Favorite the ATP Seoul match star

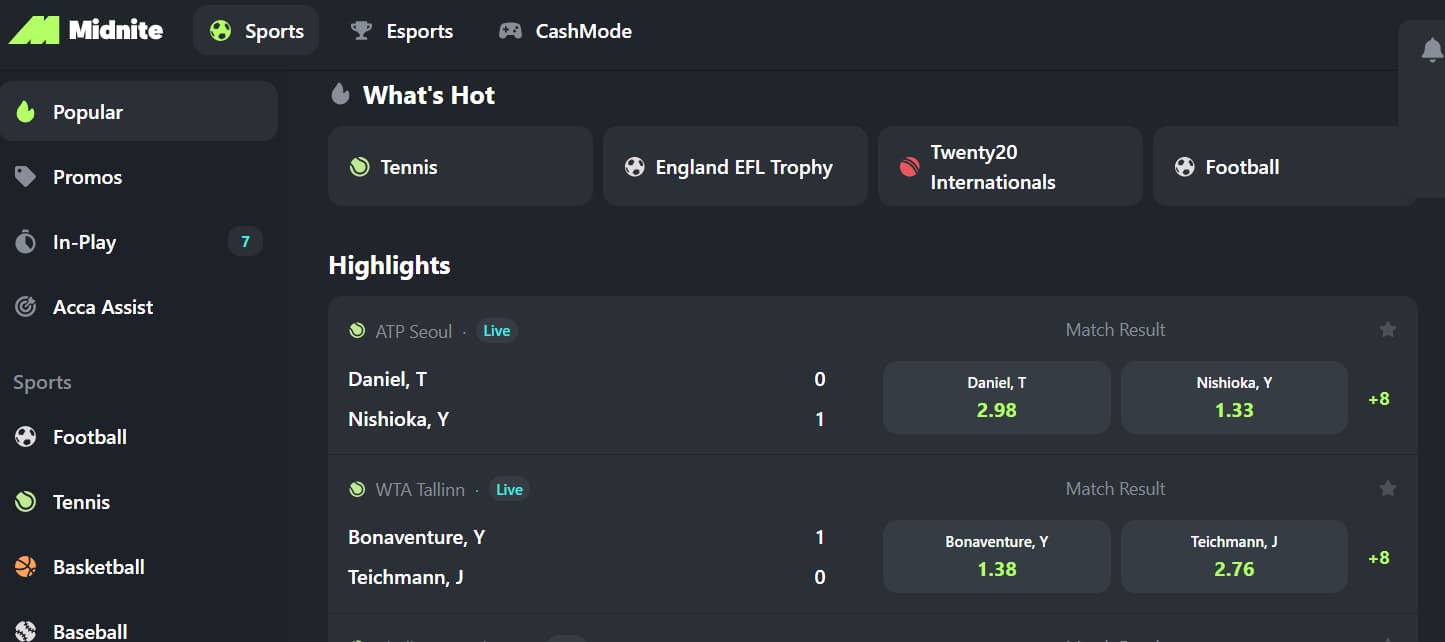(1387, 330)
